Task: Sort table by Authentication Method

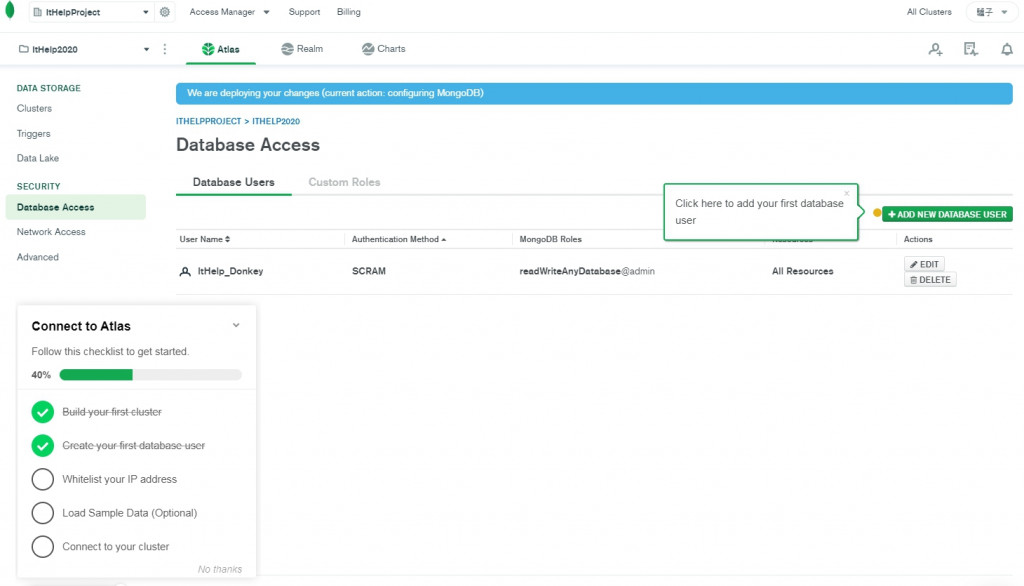Action: click(x=398, y=239)
